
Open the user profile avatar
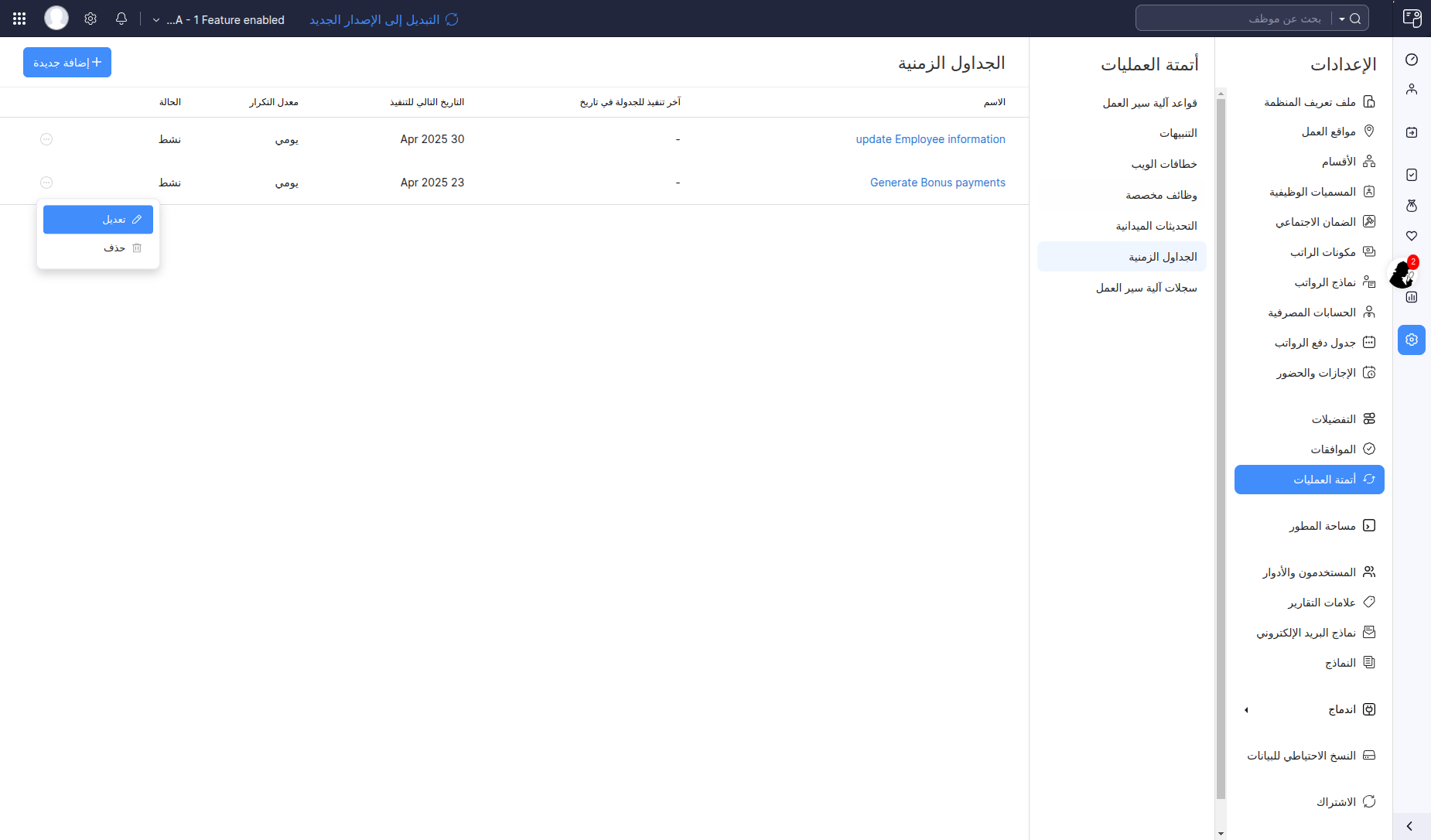(56, 18)
